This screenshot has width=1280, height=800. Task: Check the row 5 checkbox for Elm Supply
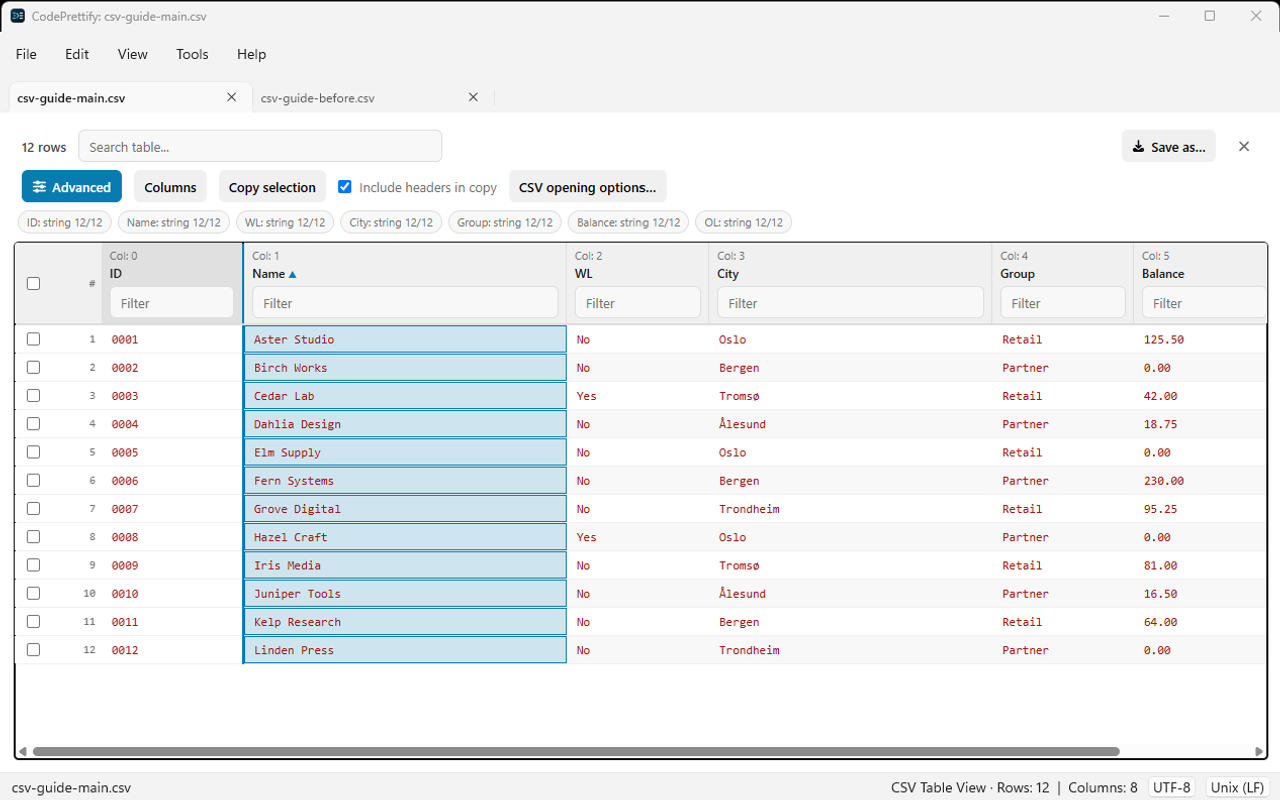(x=33, y=452)
